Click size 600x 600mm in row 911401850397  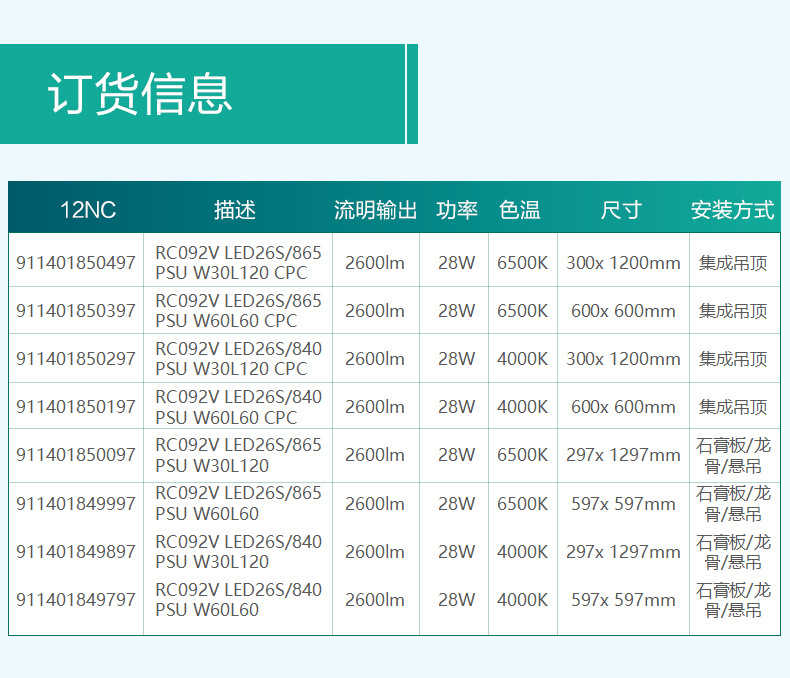click(623, 310)
